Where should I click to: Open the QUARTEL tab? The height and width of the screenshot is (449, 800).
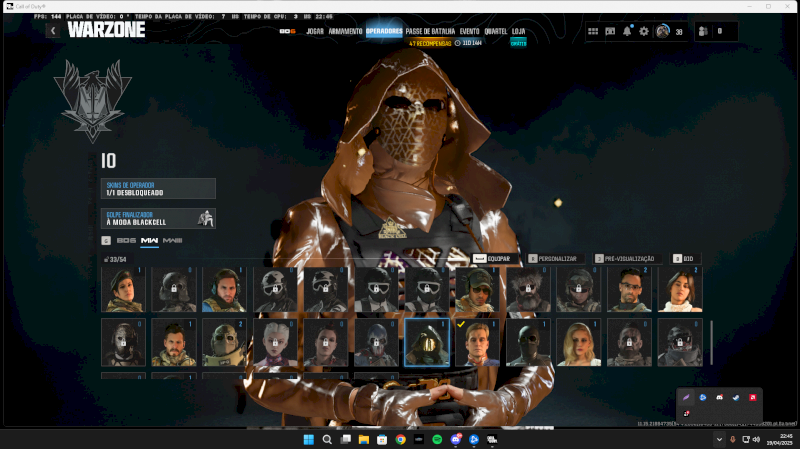click(495, 31)
